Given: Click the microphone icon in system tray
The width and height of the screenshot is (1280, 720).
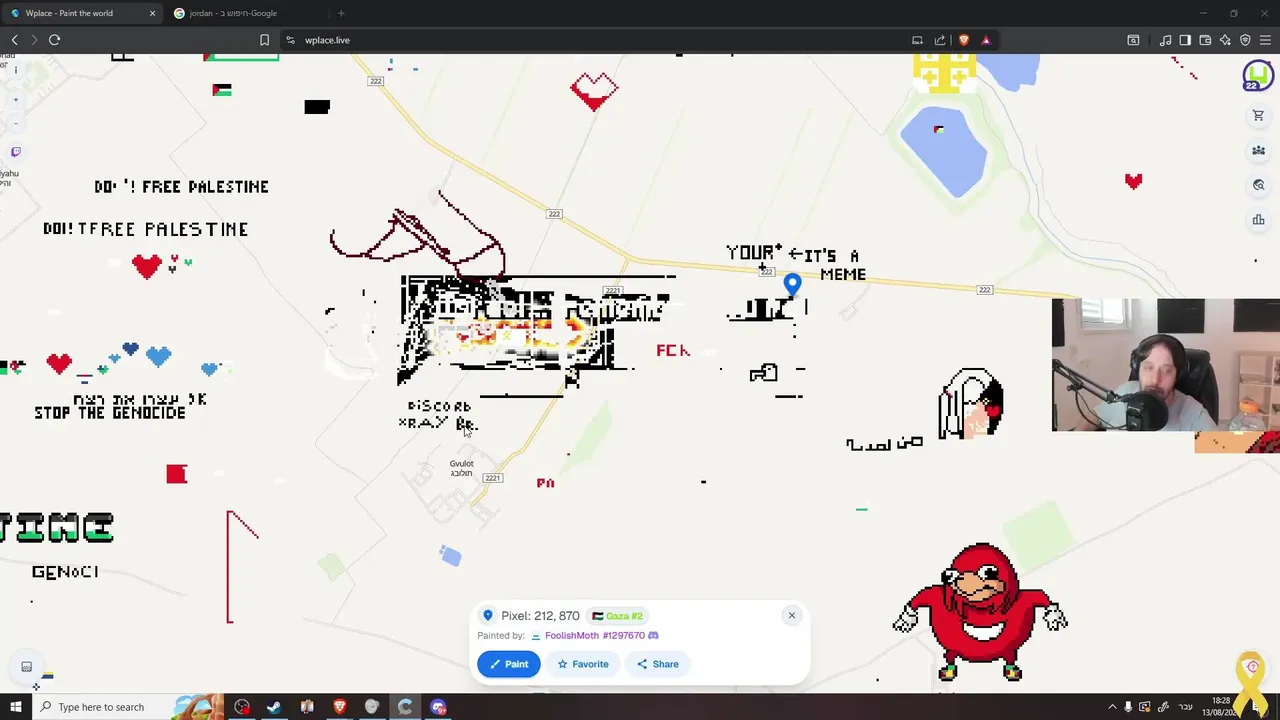Looking at the screenshot, I should [x=1128, y=707].
